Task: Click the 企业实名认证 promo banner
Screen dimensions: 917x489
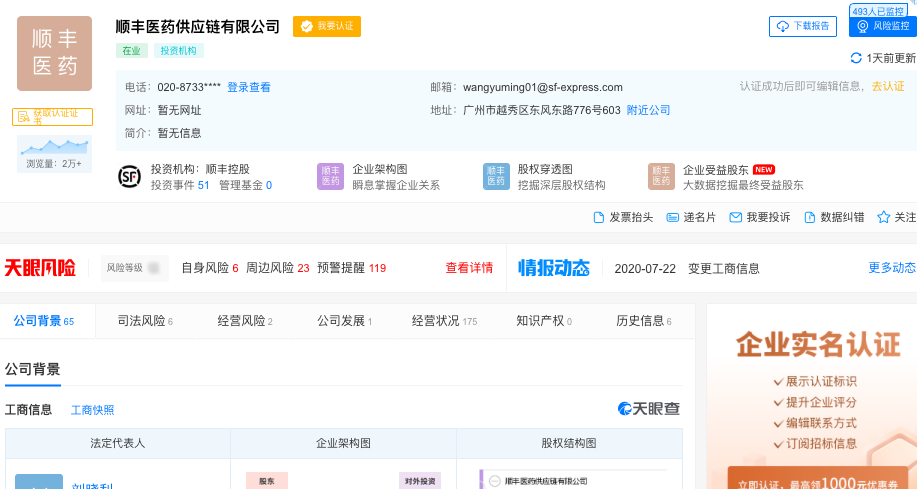Action: click(x=812, y=397)
